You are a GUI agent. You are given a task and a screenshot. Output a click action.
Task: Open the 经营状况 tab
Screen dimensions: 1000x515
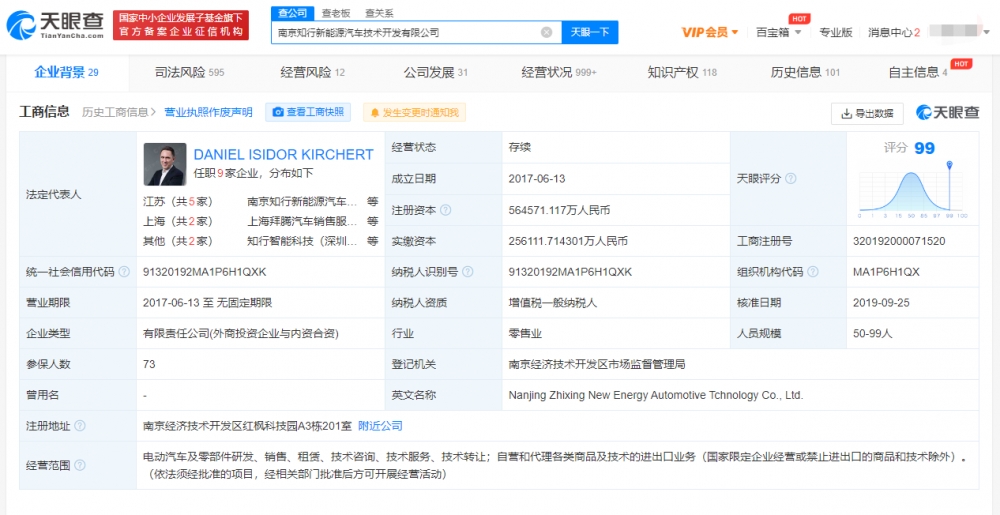pos(559,73)
